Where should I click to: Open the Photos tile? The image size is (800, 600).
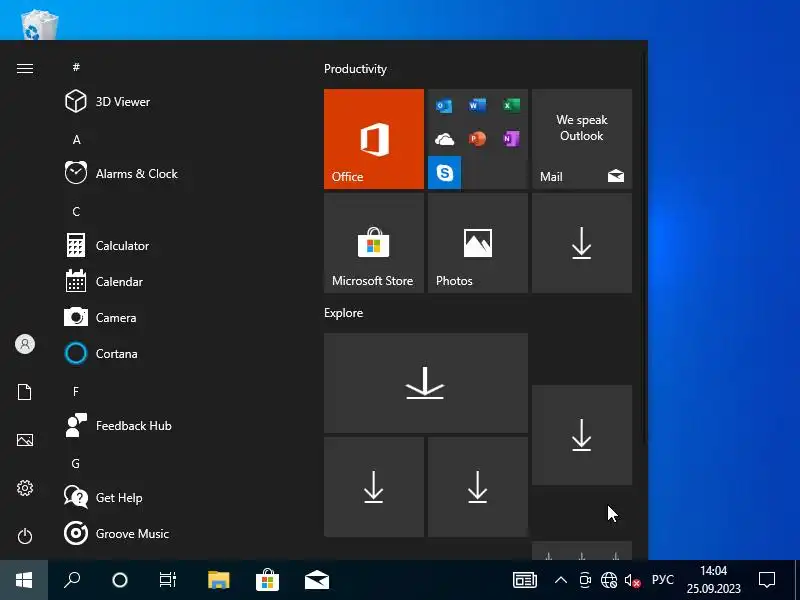click(478, 243)
